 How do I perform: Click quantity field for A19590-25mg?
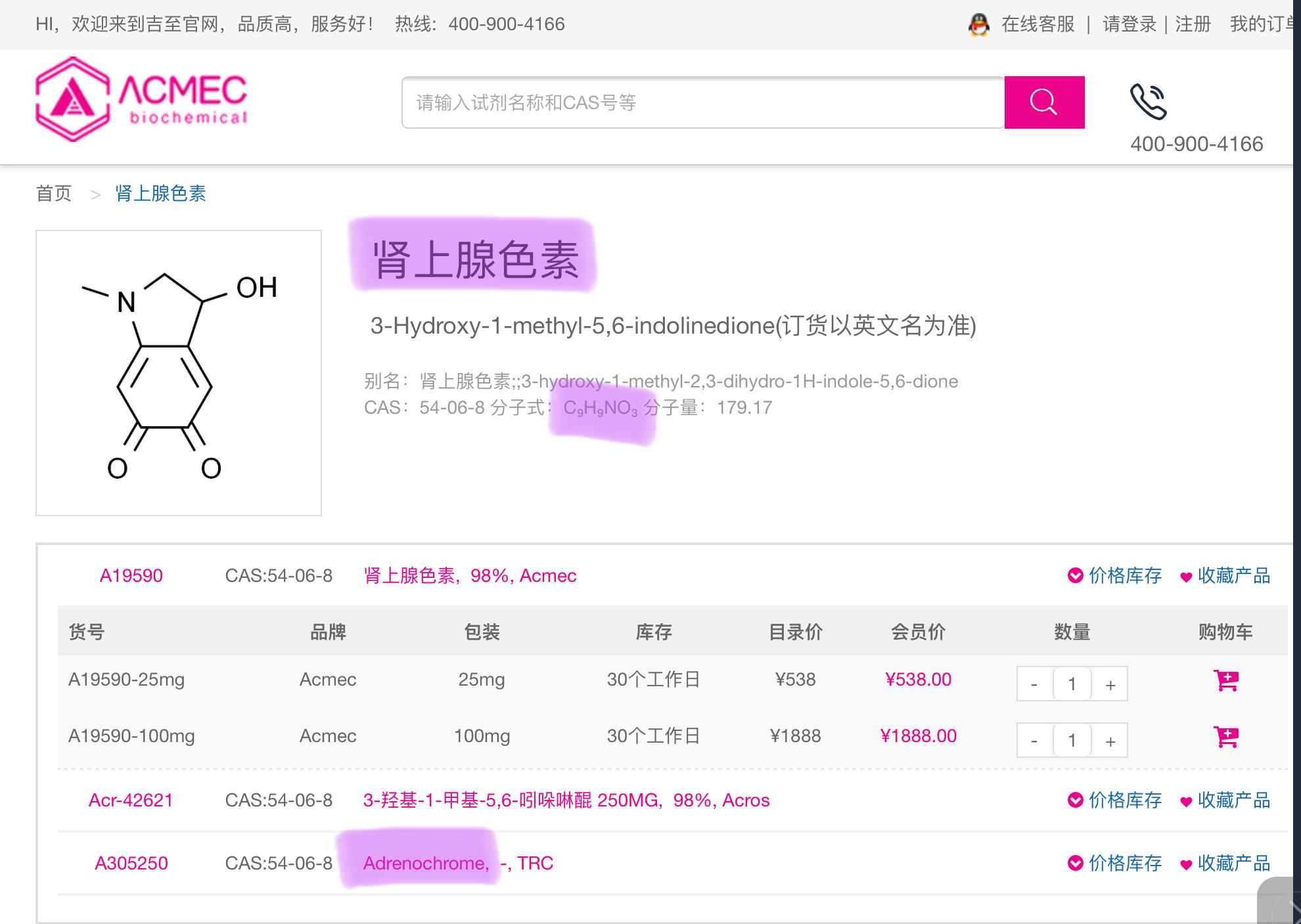(1072, 684)
